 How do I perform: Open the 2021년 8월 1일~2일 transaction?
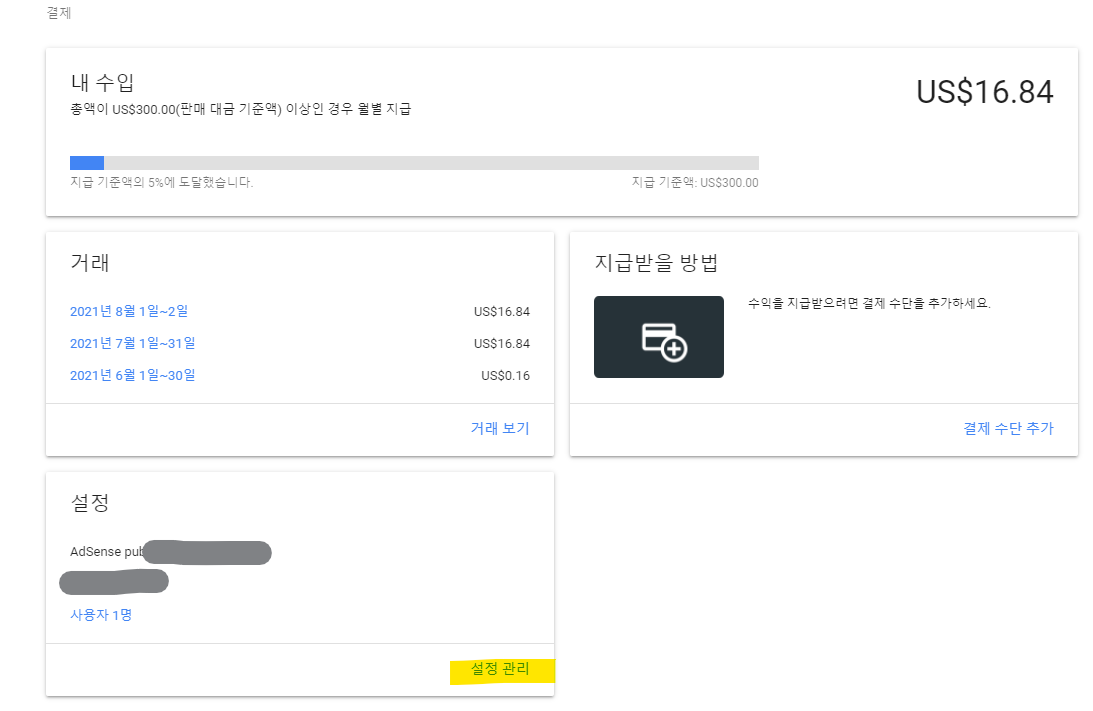(131, 311)
